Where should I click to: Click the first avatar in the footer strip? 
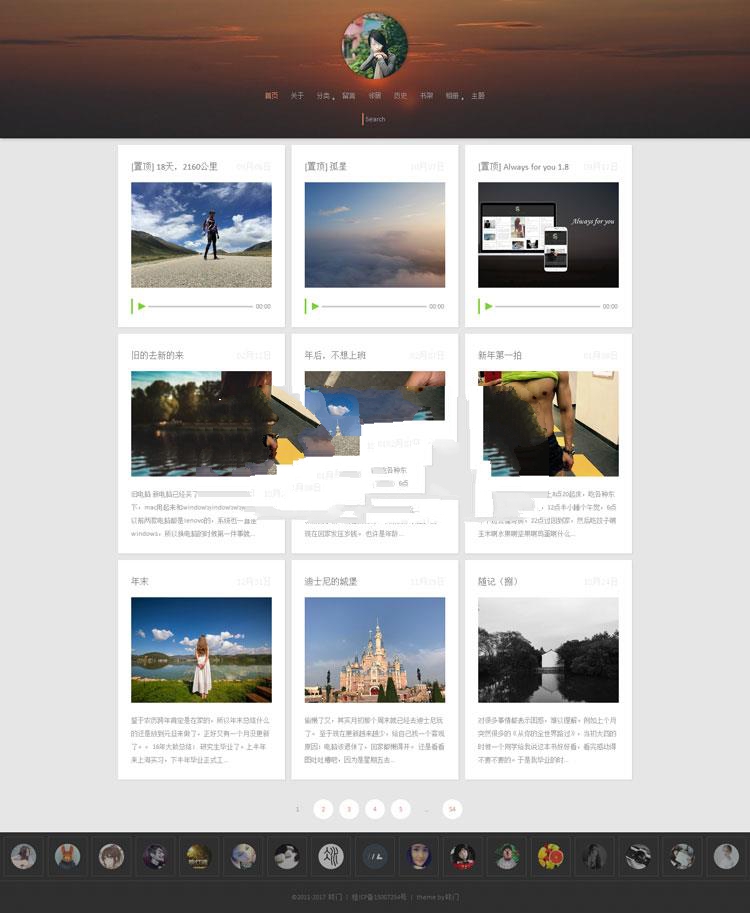pos(23,856)
